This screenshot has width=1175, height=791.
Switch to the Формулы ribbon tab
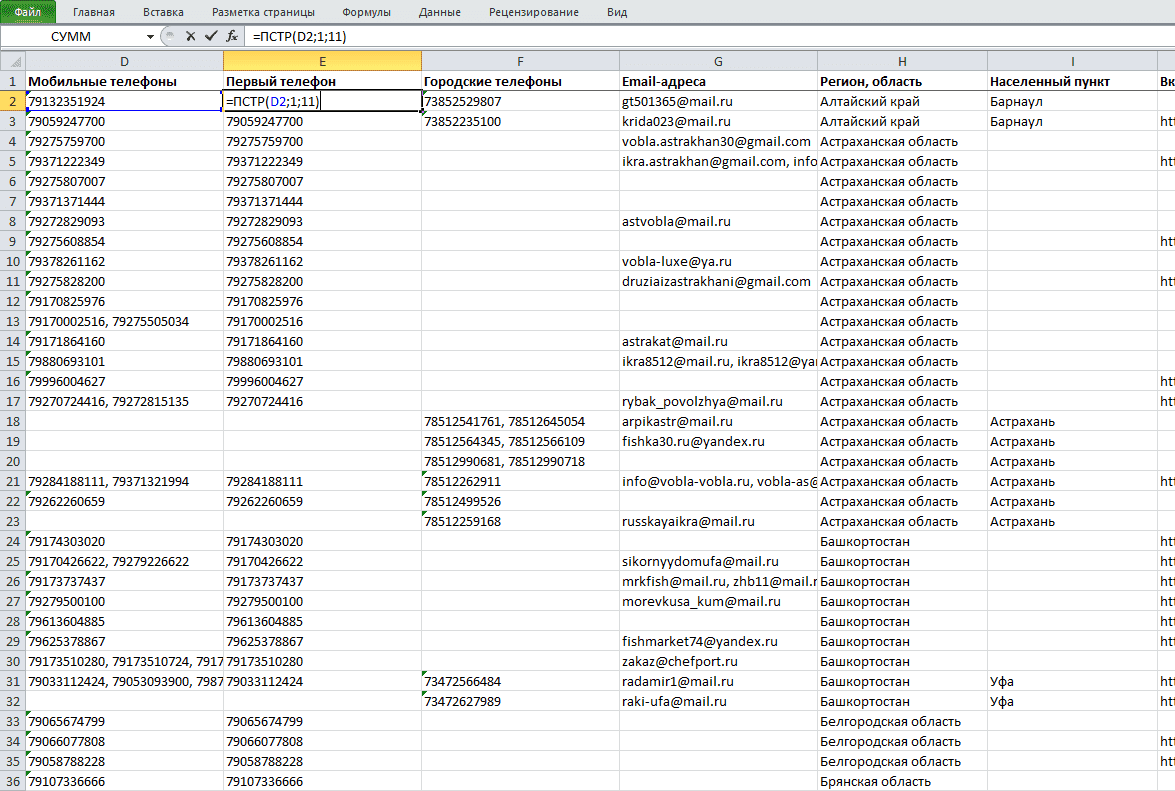click(366, 12)
